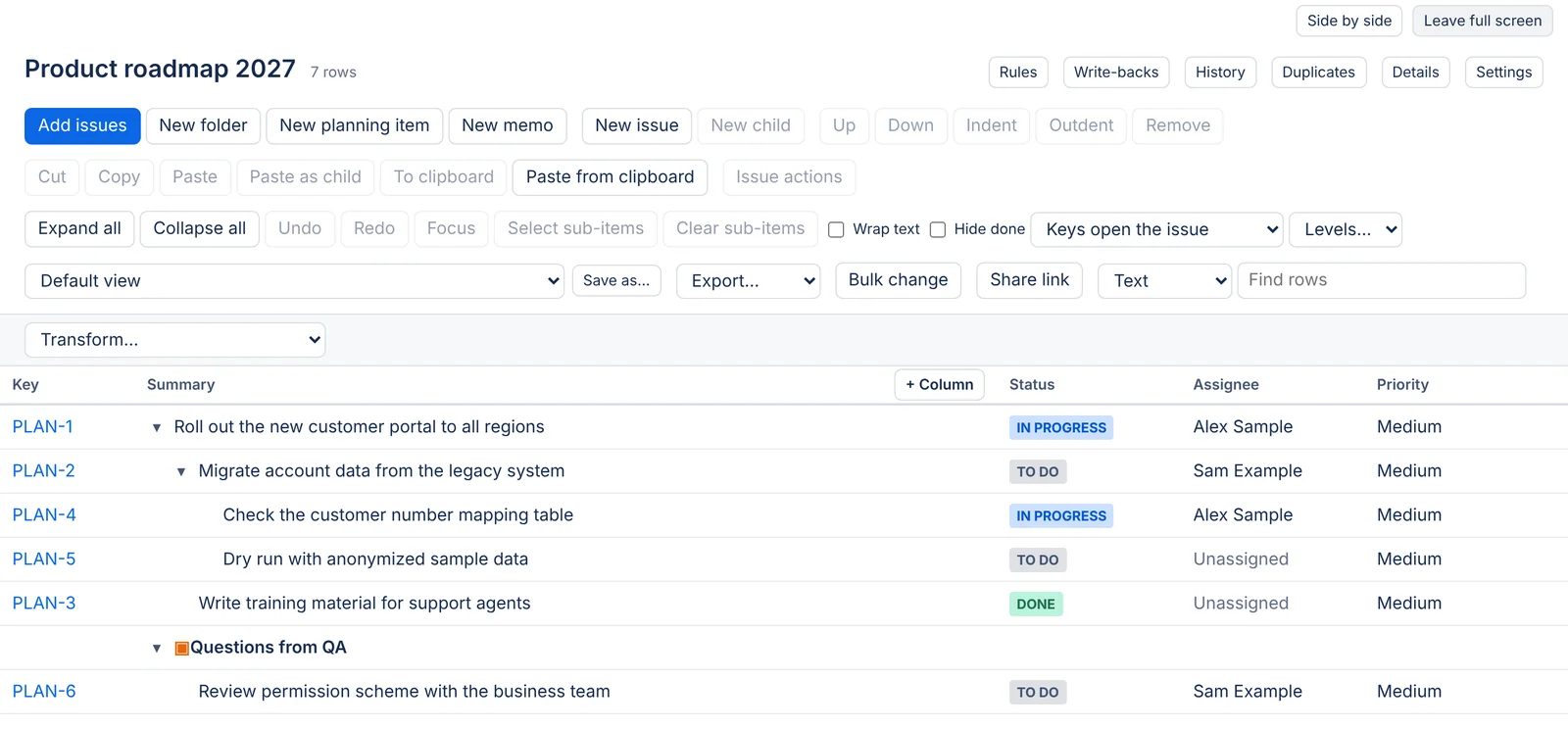
Task: Open issue PLAN-1 link
Action: click(x=43, y=427)
